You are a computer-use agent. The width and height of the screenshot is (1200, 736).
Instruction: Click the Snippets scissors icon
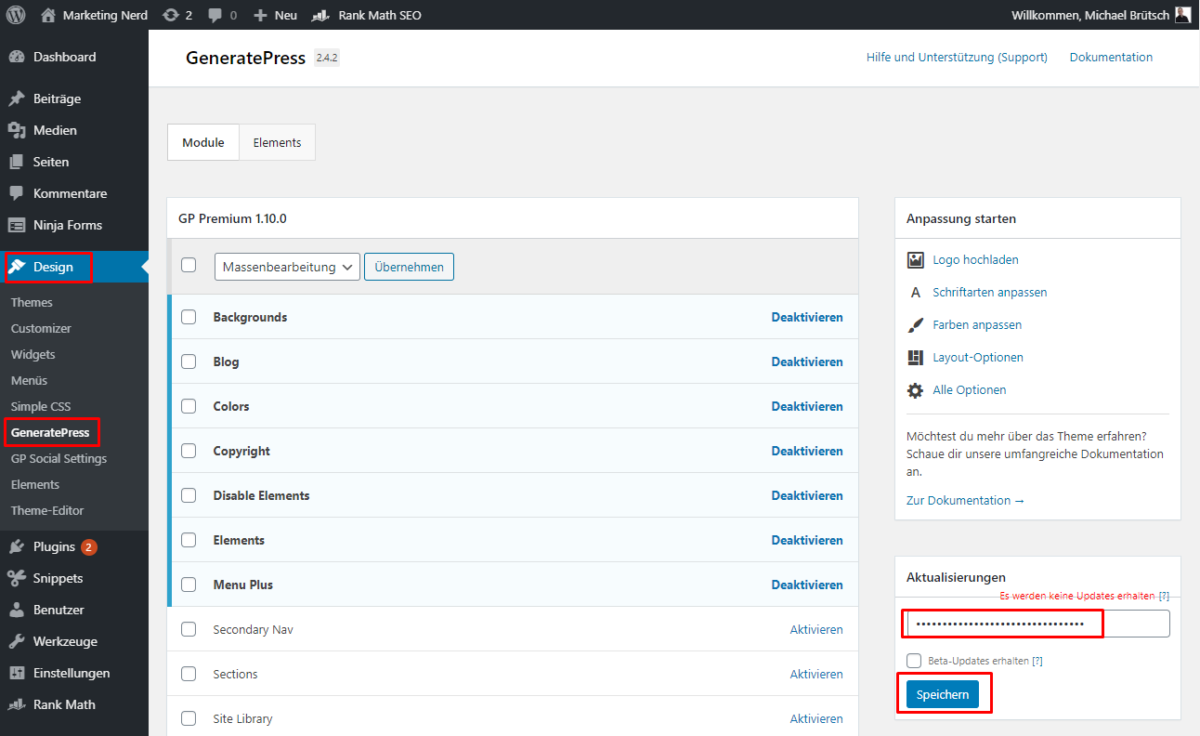[16, 578]
